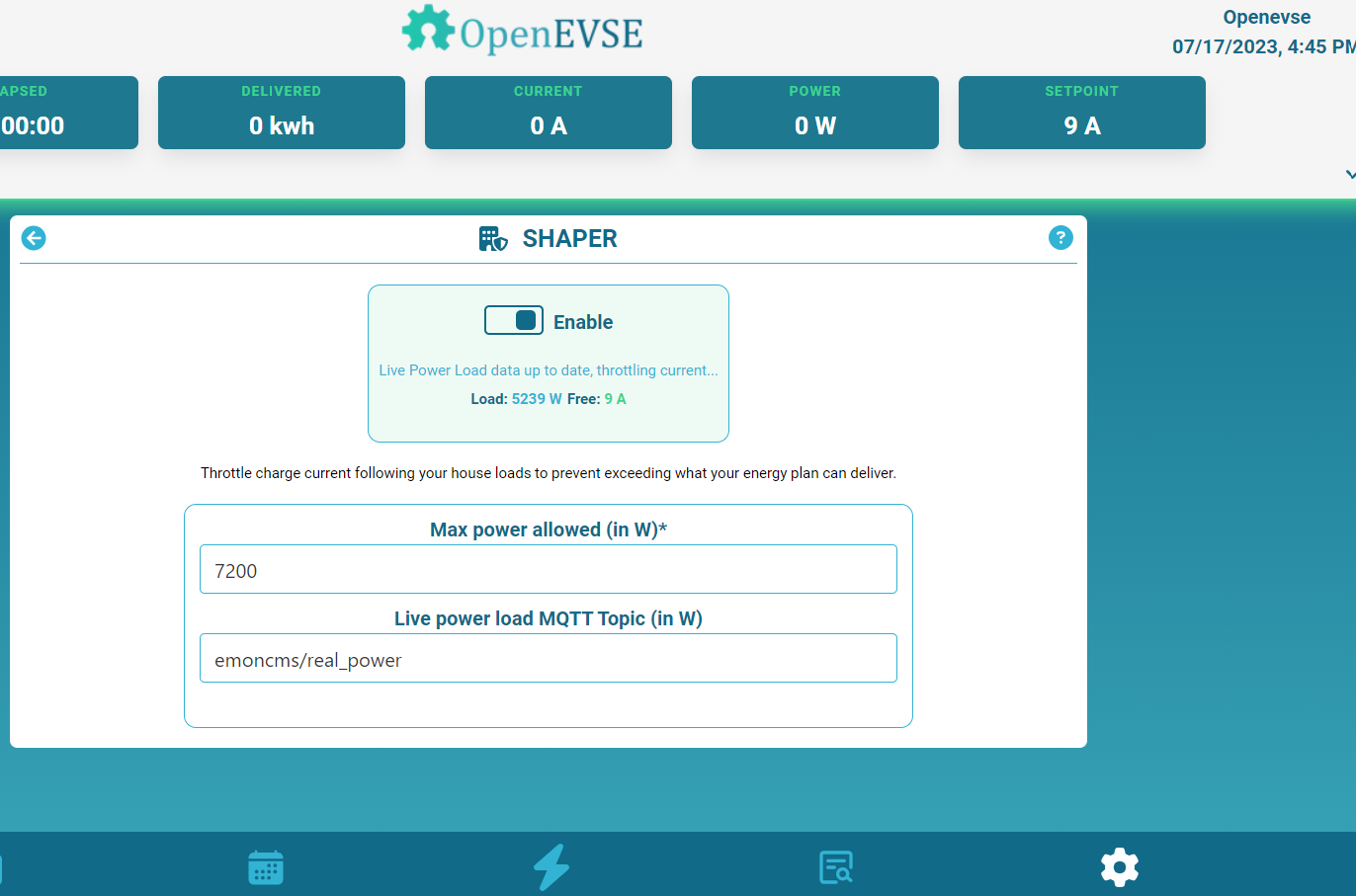This screenshot has height=896, width=1356.
Task: Disable the Shaper Enable toggle
Action: point(514,320)
